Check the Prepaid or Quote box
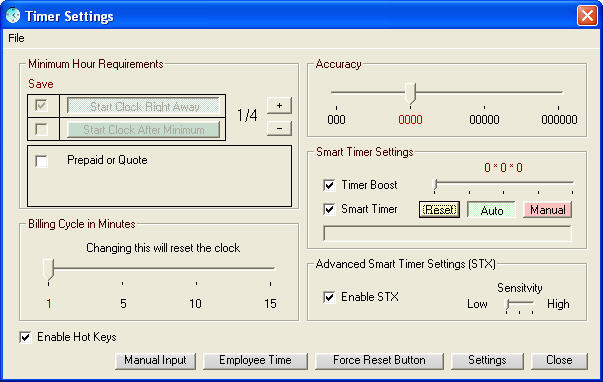This screenshot has width=603, height=382. pos(41,161)
